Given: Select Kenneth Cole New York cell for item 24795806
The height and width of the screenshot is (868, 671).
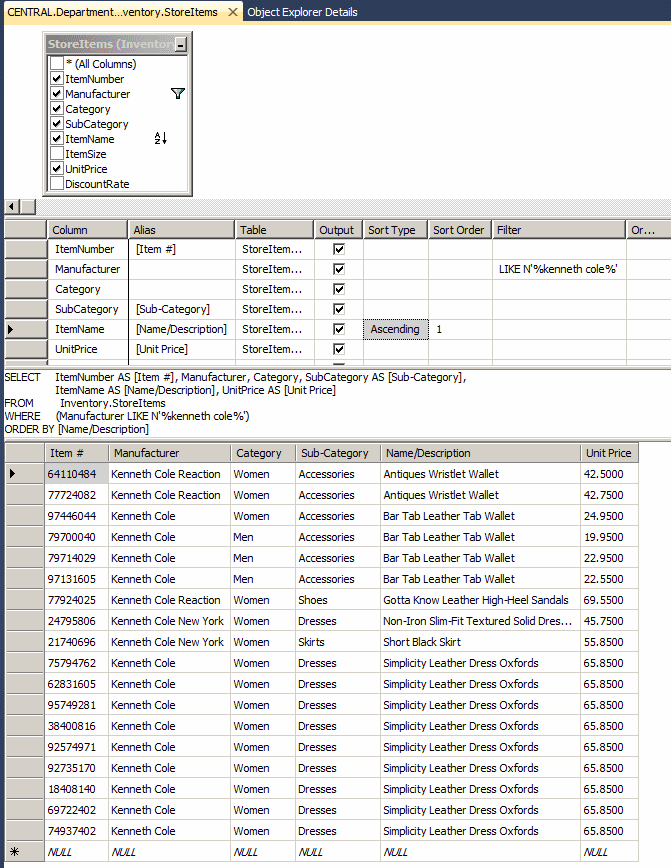Looking at the screenshot, I should pos(169,621).
